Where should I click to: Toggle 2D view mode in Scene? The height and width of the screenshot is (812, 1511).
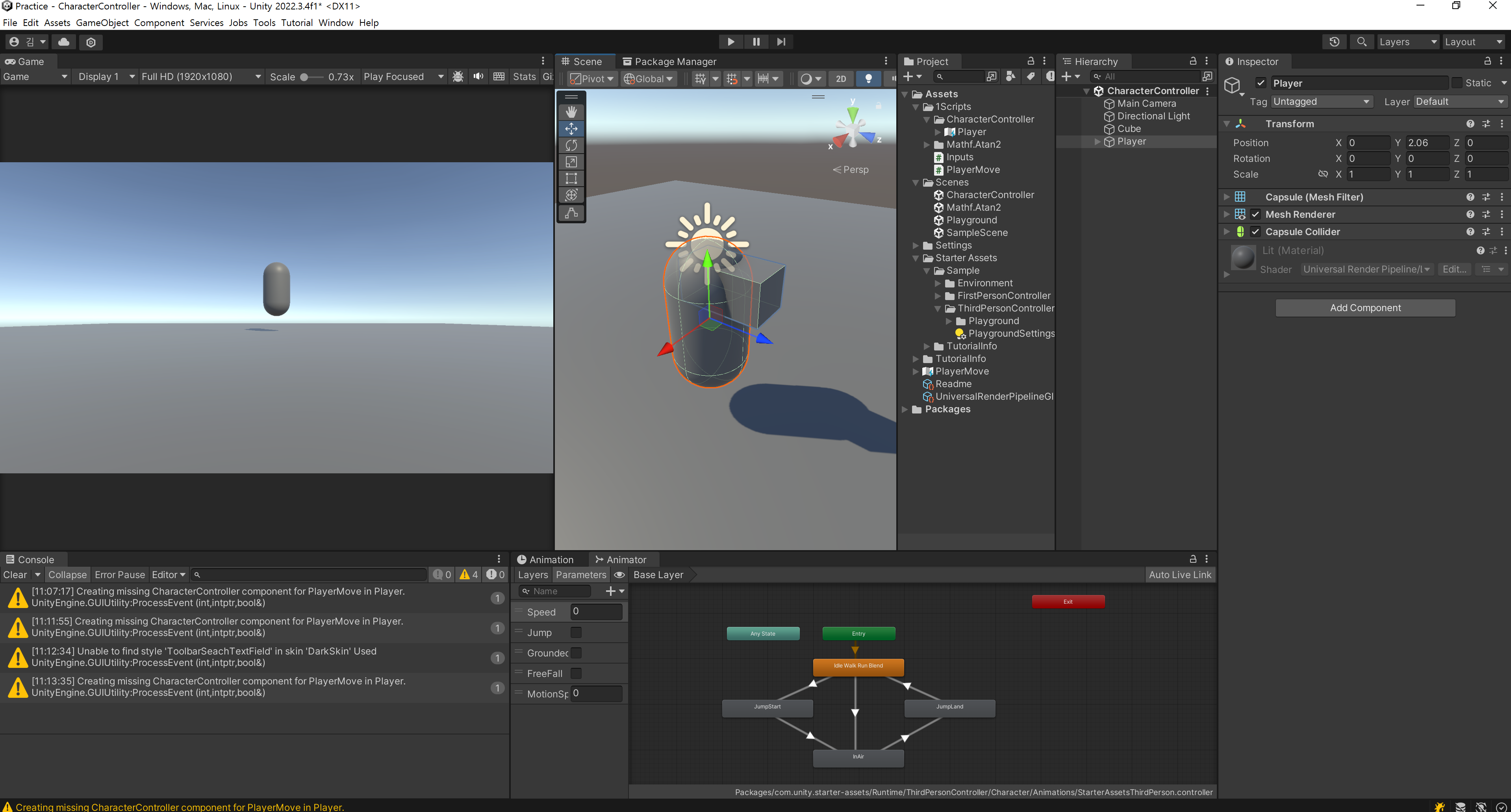[840, 79]
